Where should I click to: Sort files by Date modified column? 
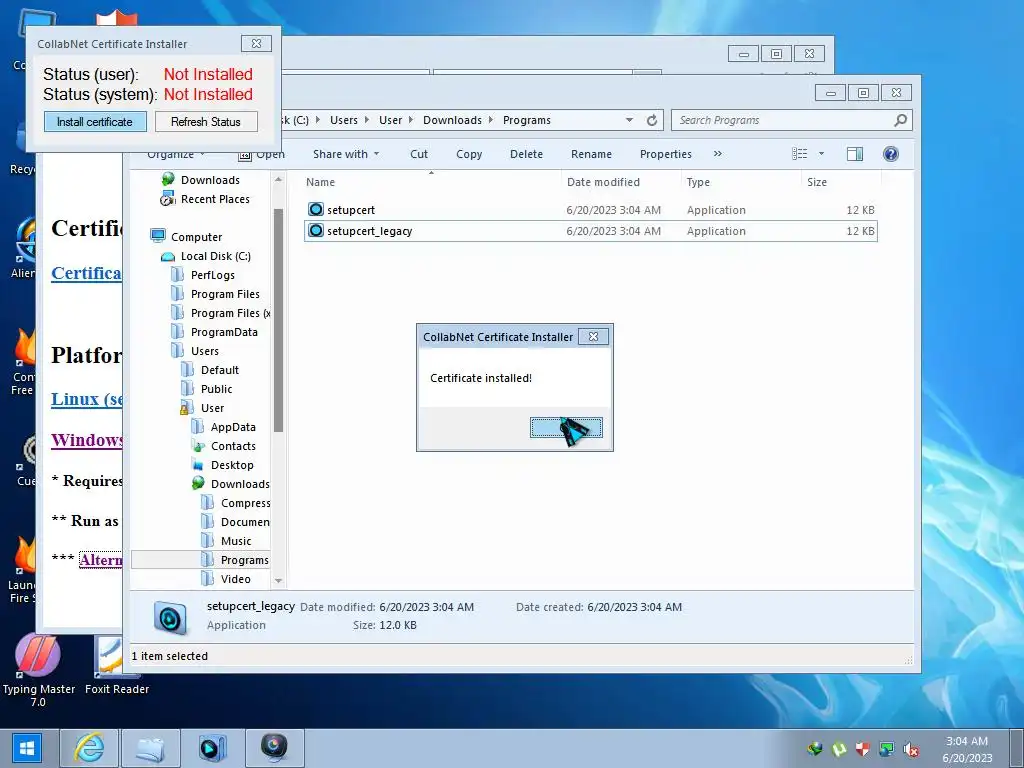[620, 182]
